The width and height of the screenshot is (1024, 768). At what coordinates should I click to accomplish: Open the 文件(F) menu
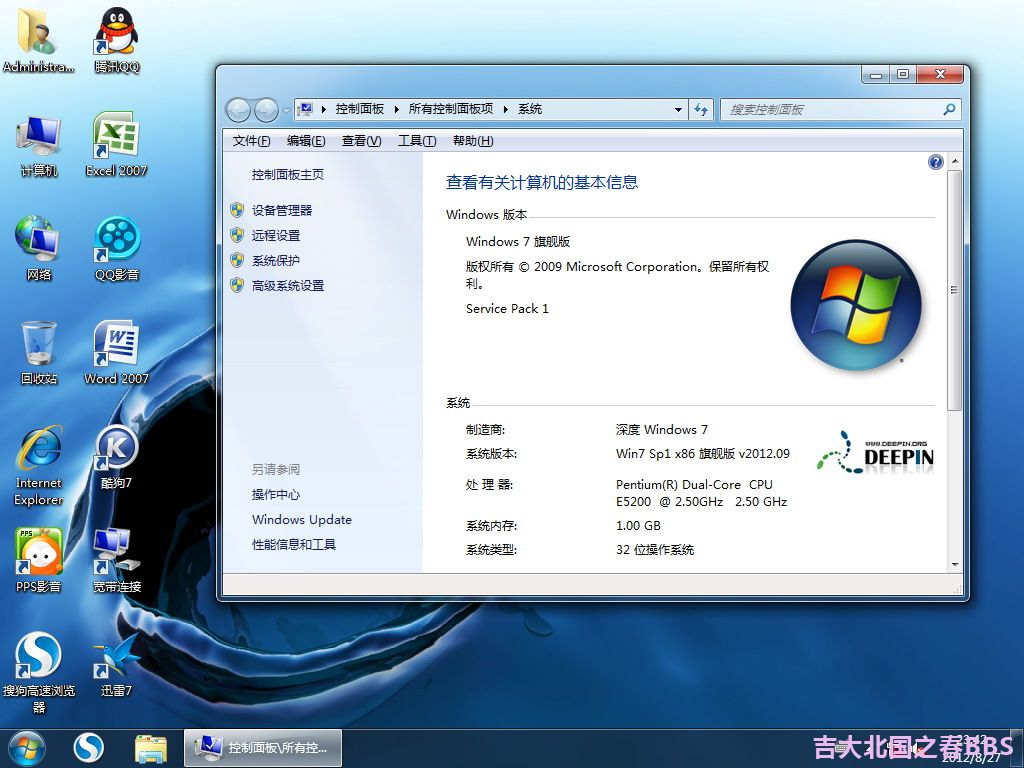click(251, 140)
